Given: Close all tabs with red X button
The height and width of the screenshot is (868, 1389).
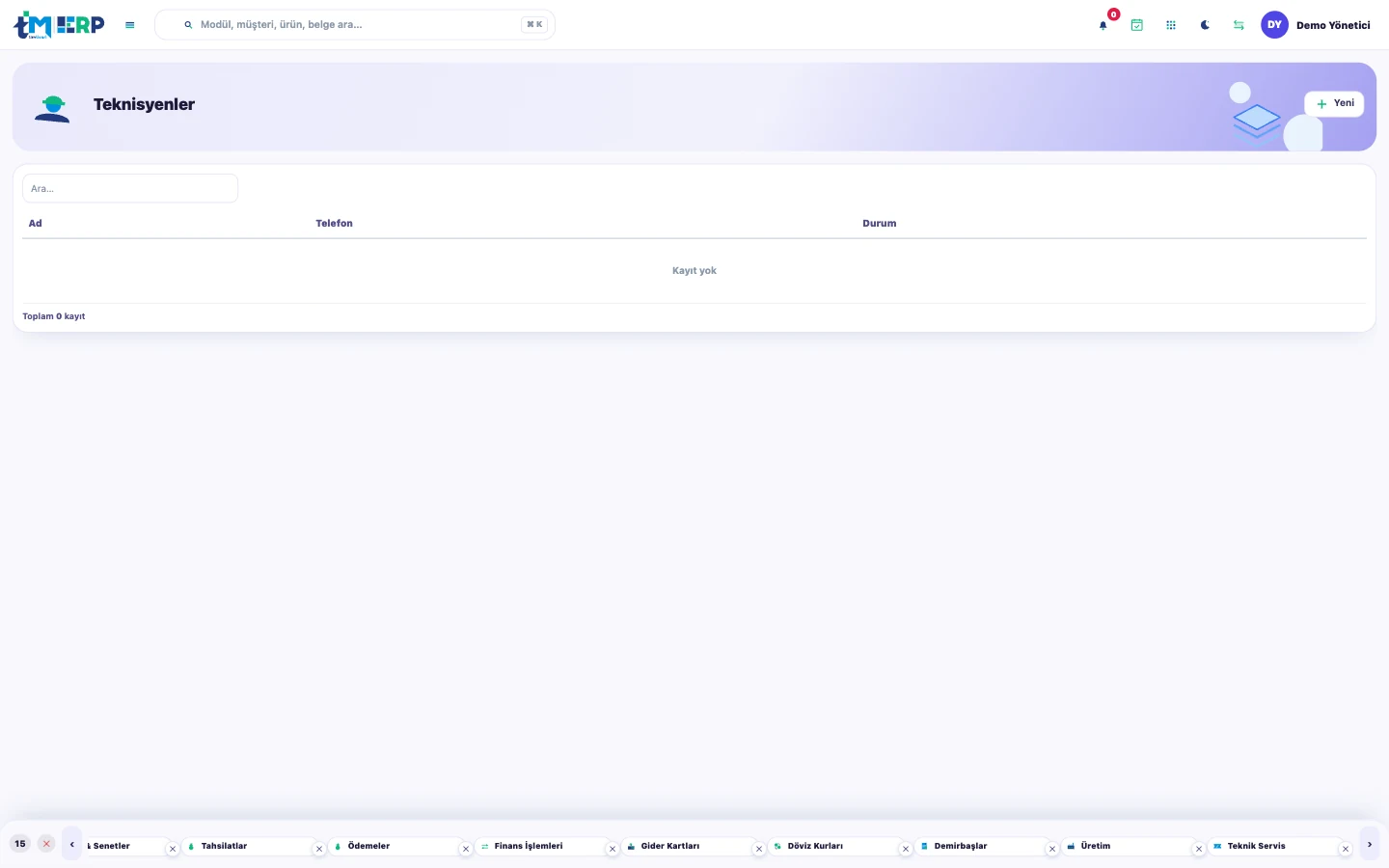Looking at the screenshot, I should click(x=46, y=844).
